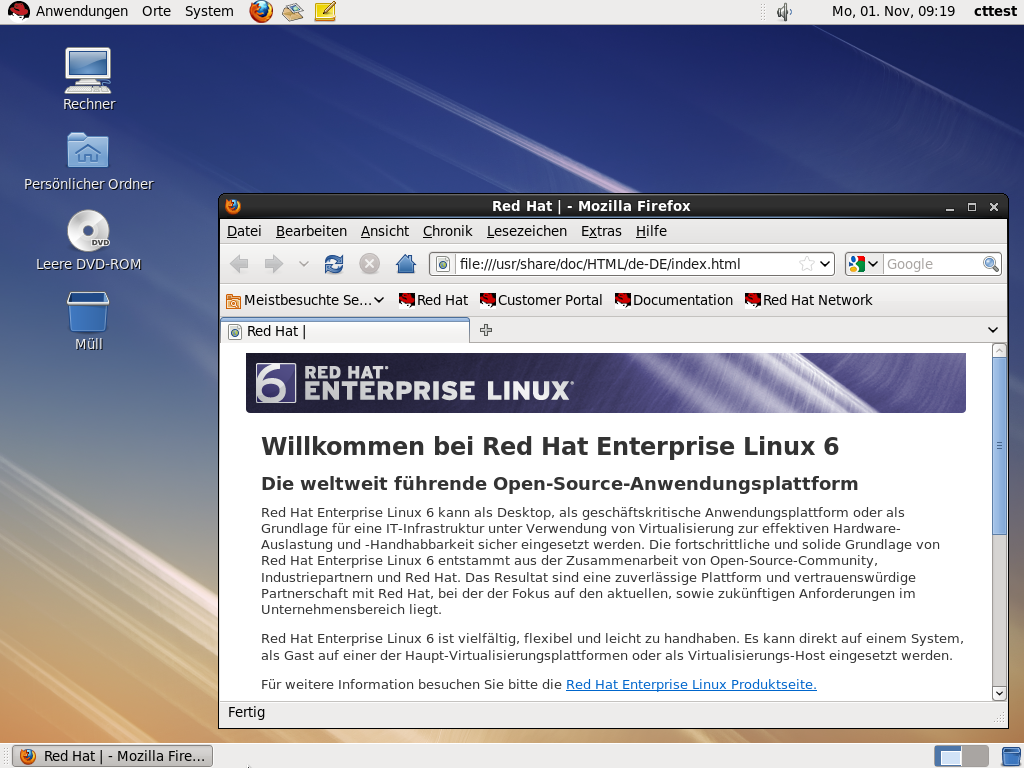Open the Chronik menu
Viewport: 1024px width, 768px height.
coord(447,231)
